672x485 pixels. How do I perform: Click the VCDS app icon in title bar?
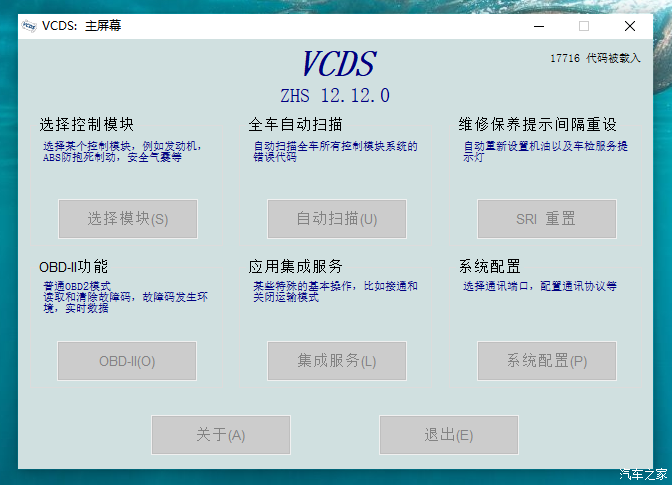29,26
